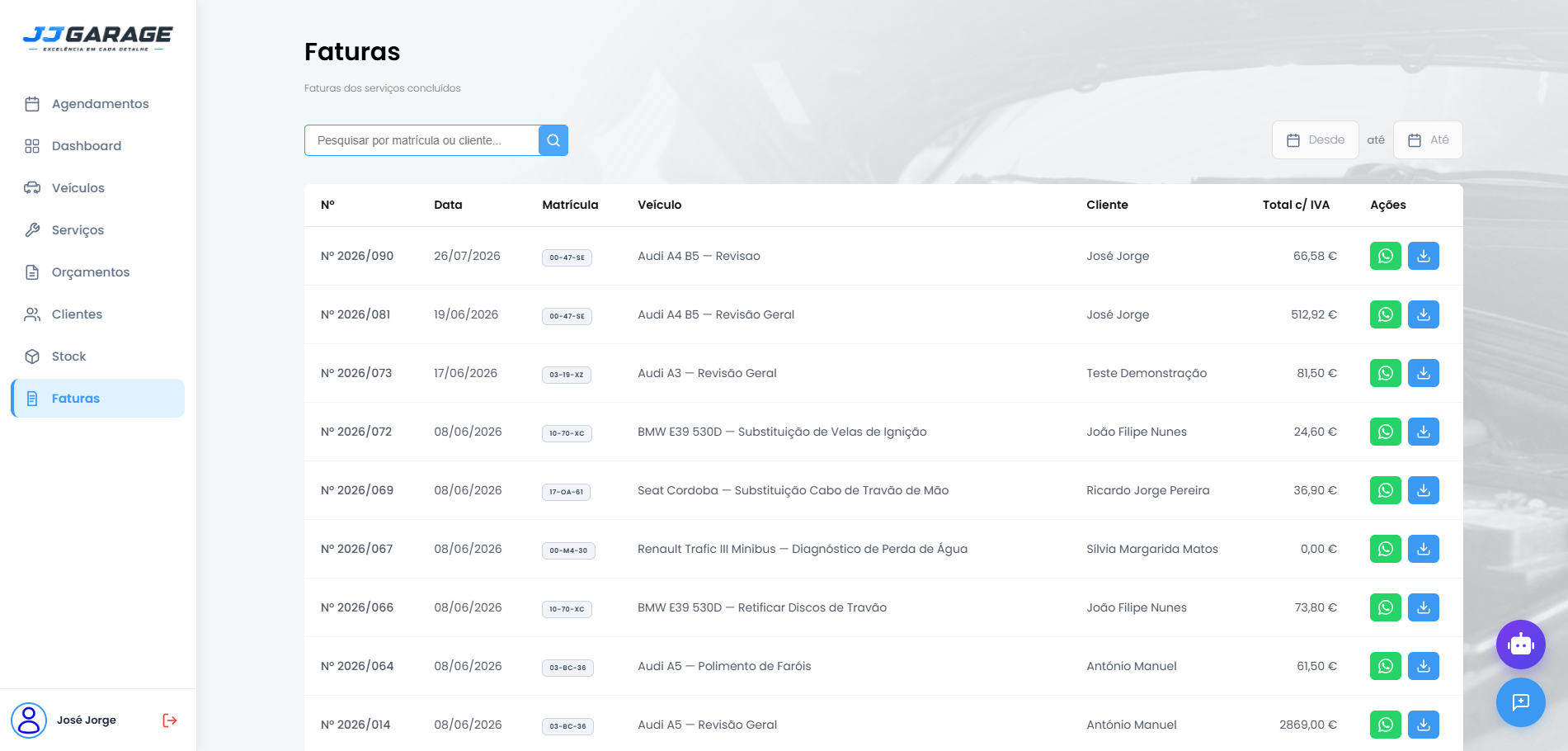Go to the Clientes page
The image size is (1568, 751).
click(x=98, y=314)
